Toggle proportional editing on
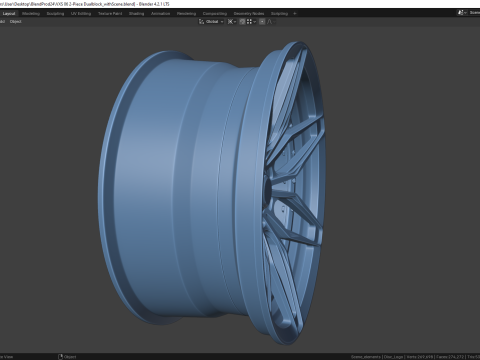Viewport: 480px width, 360px height. click(x=262, y=22)
